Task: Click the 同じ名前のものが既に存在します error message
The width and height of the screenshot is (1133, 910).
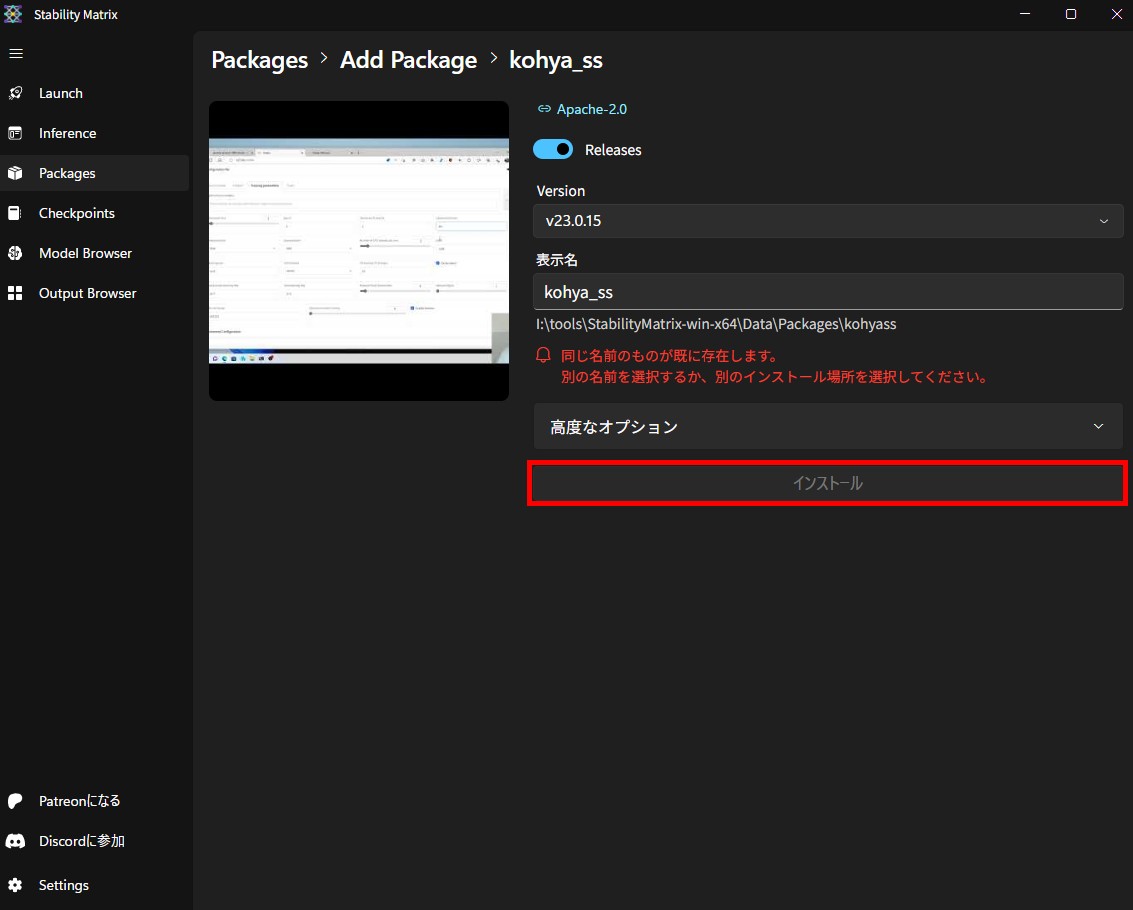Action: 775,366
